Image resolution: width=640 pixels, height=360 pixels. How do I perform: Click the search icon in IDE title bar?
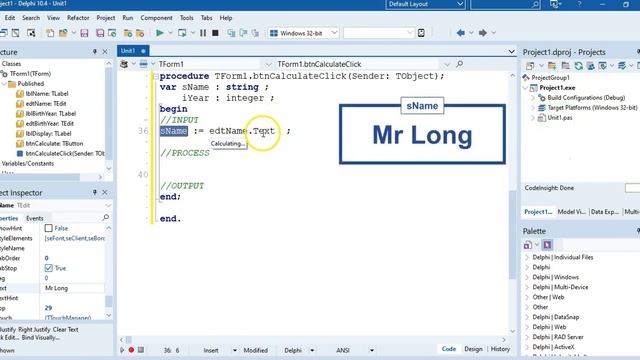coord(536,4)
